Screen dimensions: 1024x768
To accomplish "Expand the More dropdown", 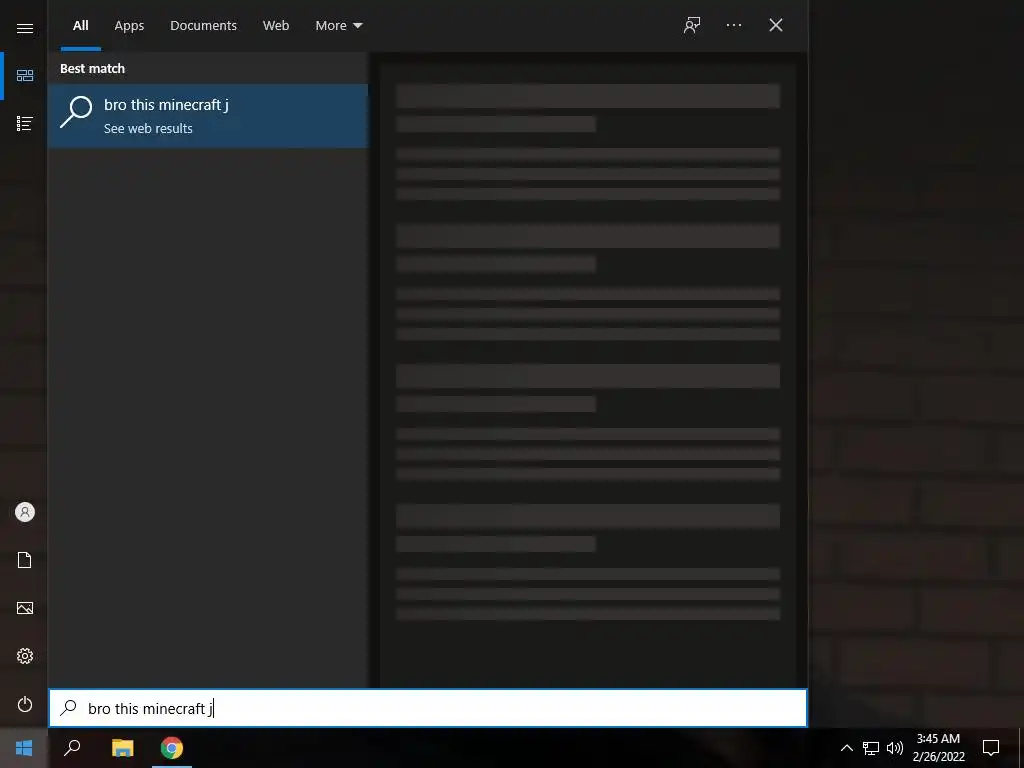I will [x=338, y=25].
